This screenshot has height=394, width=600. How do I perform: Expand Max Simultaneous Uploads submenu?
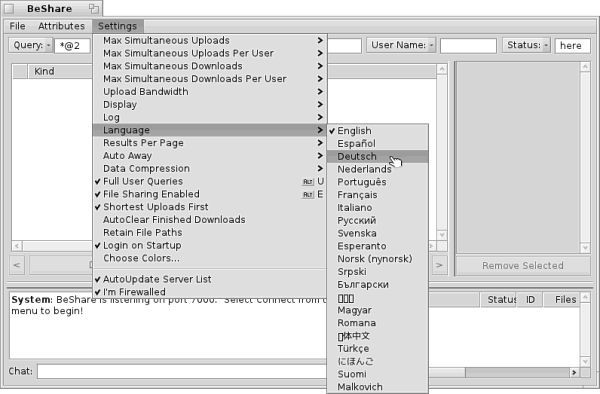(210, 40)
